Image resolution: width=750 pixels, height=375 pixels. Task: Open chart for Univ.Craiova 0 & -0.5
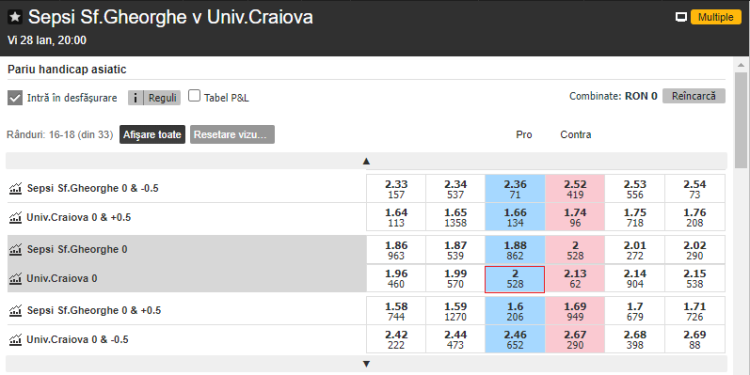pyautogui.click(x=16, y=340)
